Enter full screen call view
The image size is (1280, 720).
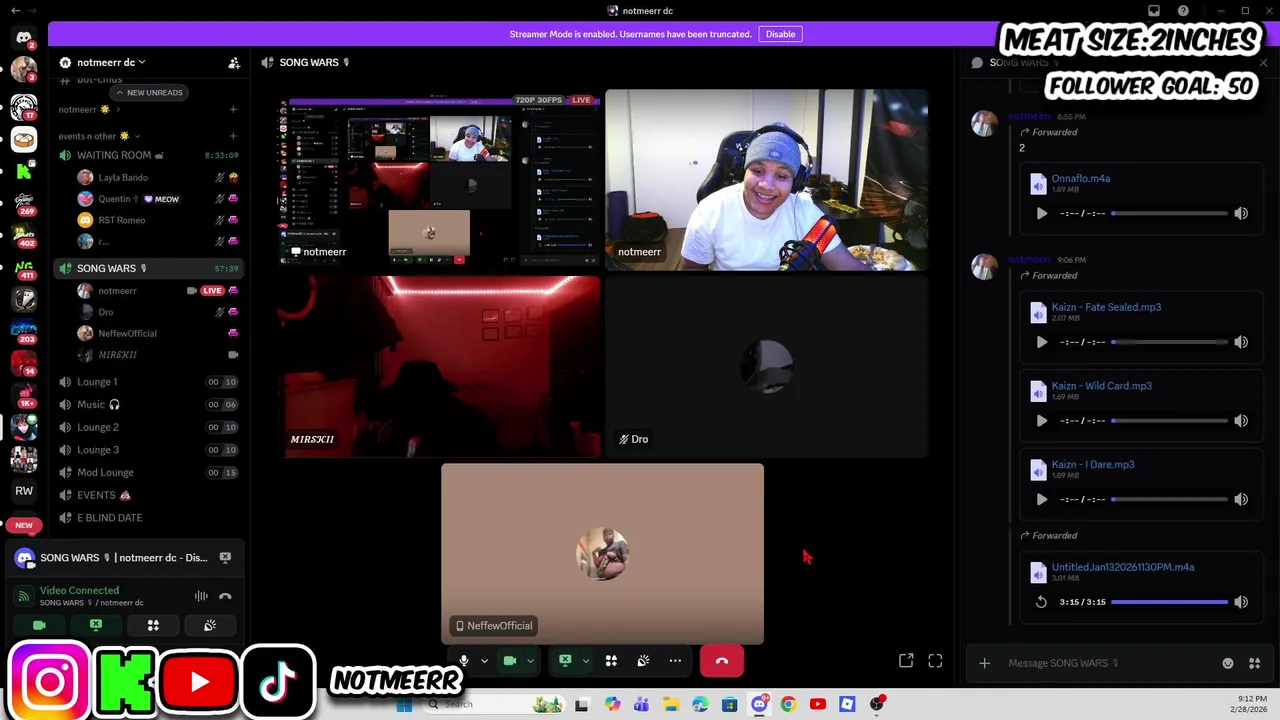pos(935,661)
